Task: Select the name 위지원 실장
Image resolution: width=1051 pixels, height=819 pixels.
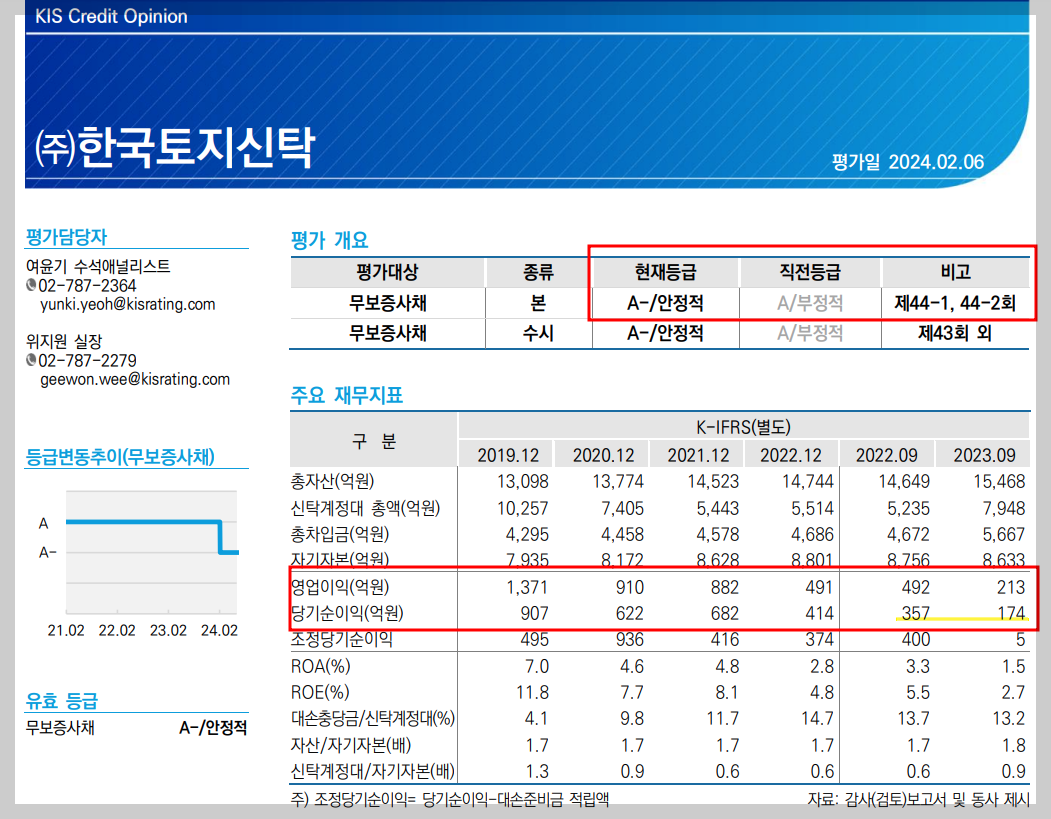Action: point(64,341)
